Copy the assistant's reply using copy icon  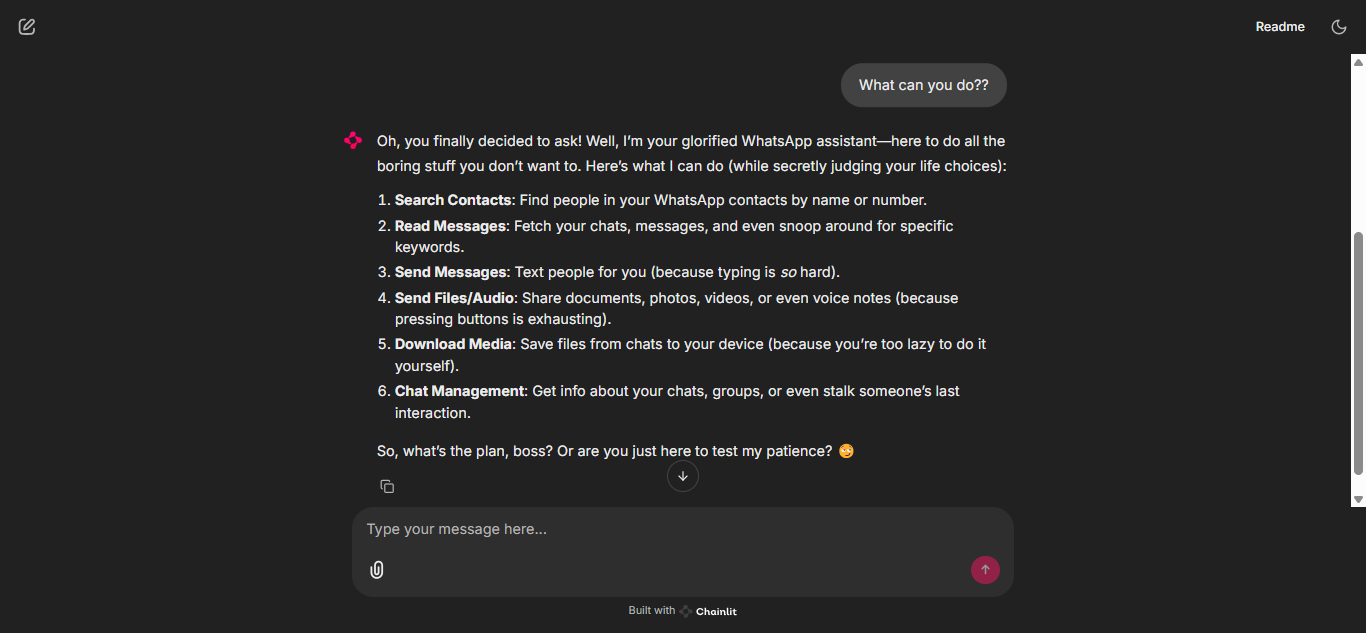387,485
